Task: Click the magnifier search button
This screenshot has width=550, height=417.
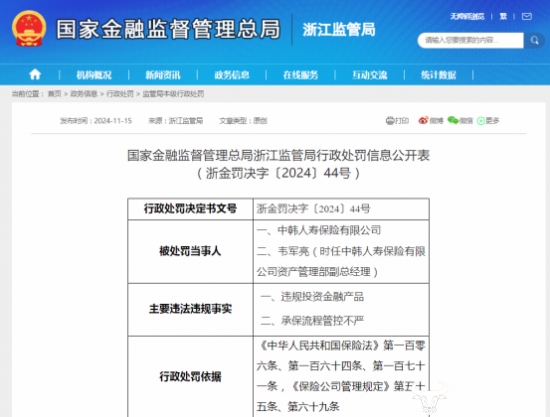Action: tap(534, 40)
